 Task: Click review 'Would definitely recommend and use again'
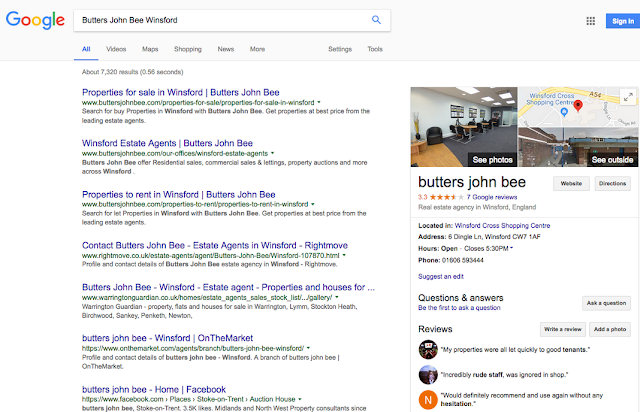(522, 400)
